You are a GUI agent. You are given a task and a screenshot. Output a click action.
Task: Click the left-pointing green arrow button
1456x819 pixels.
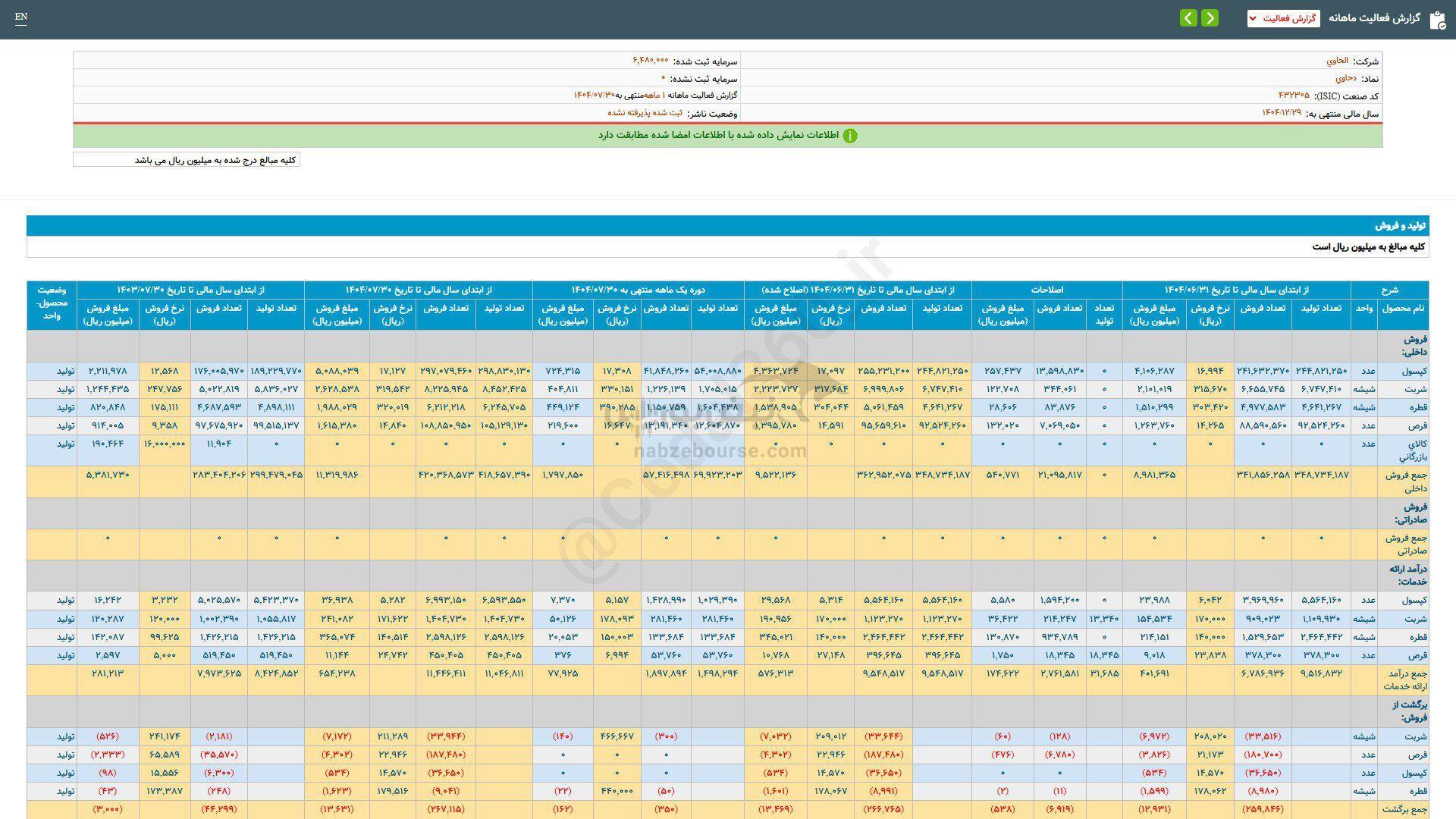tap(1188, 18)
